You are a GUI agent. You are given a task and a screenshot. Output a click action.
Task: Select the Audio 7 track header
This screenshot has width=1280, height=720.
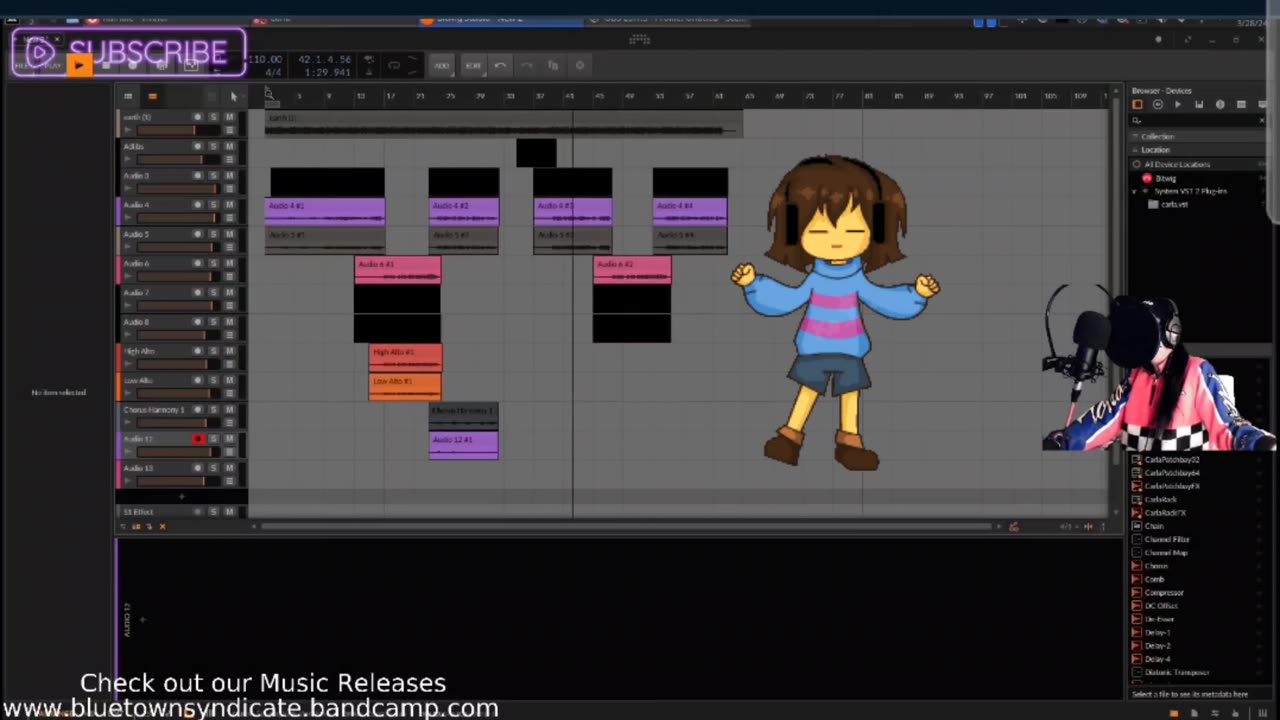180,300
